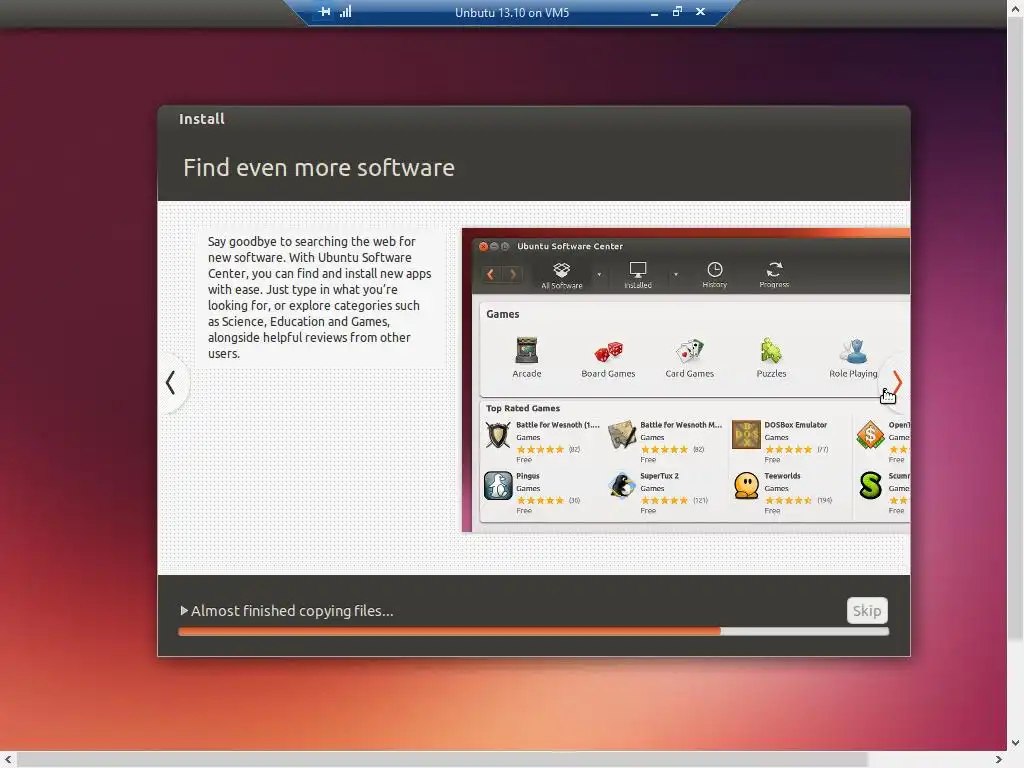Click the Battle for Wesnoth shield icon
Viewport: 1024px width, 768px height.
coord(498,435)
